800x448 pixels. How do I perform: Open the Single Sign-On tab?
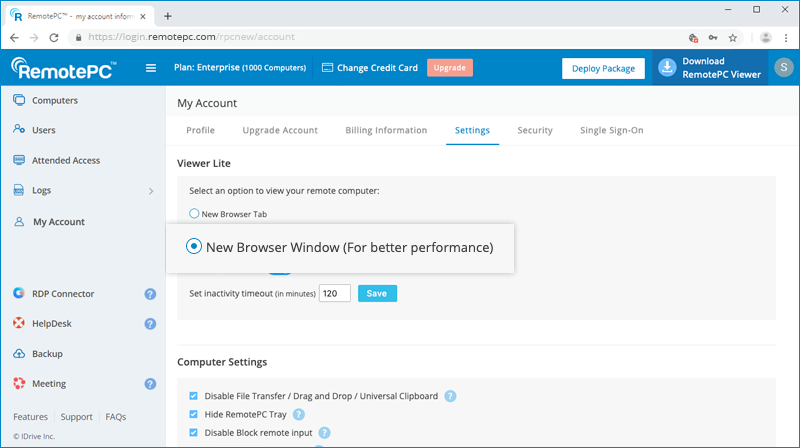point(612,130)
